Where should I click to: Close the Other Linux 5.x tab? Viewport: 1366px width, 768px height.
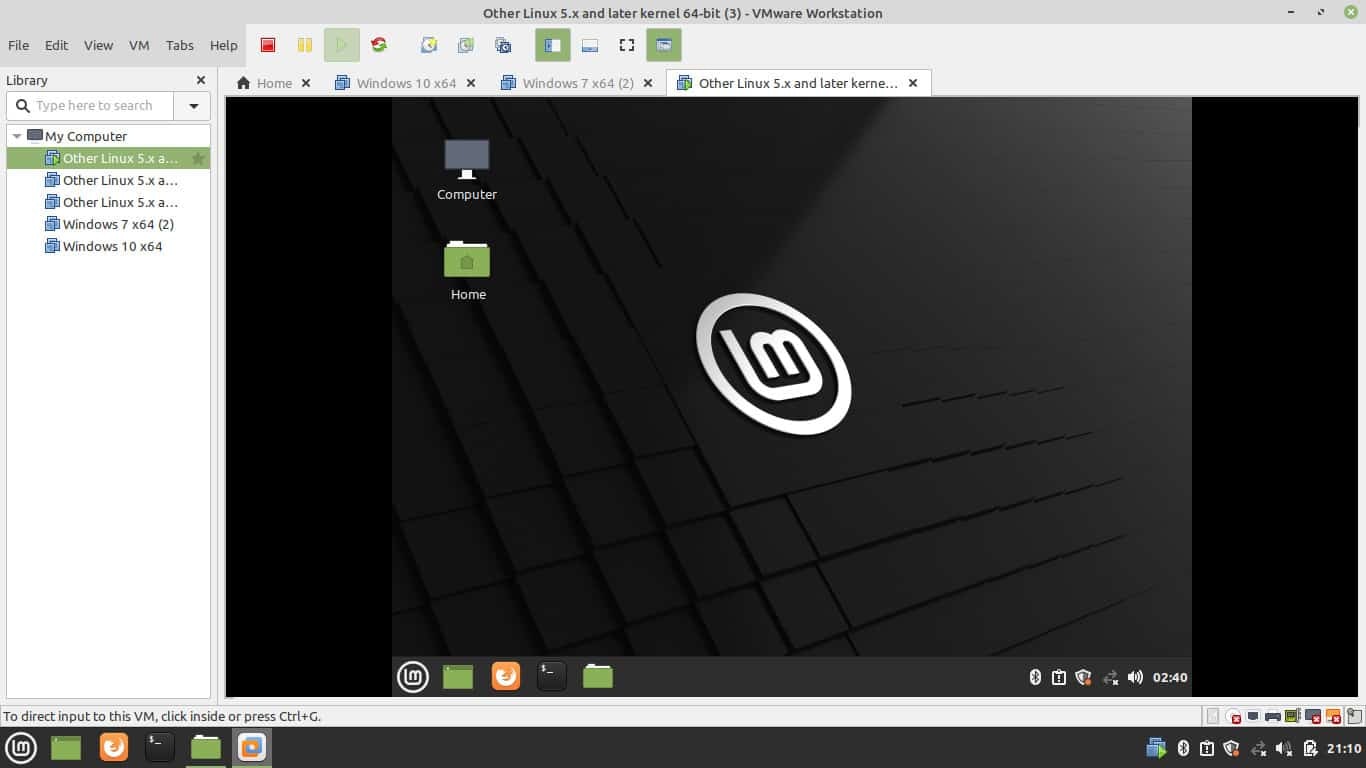coord(913,83)
